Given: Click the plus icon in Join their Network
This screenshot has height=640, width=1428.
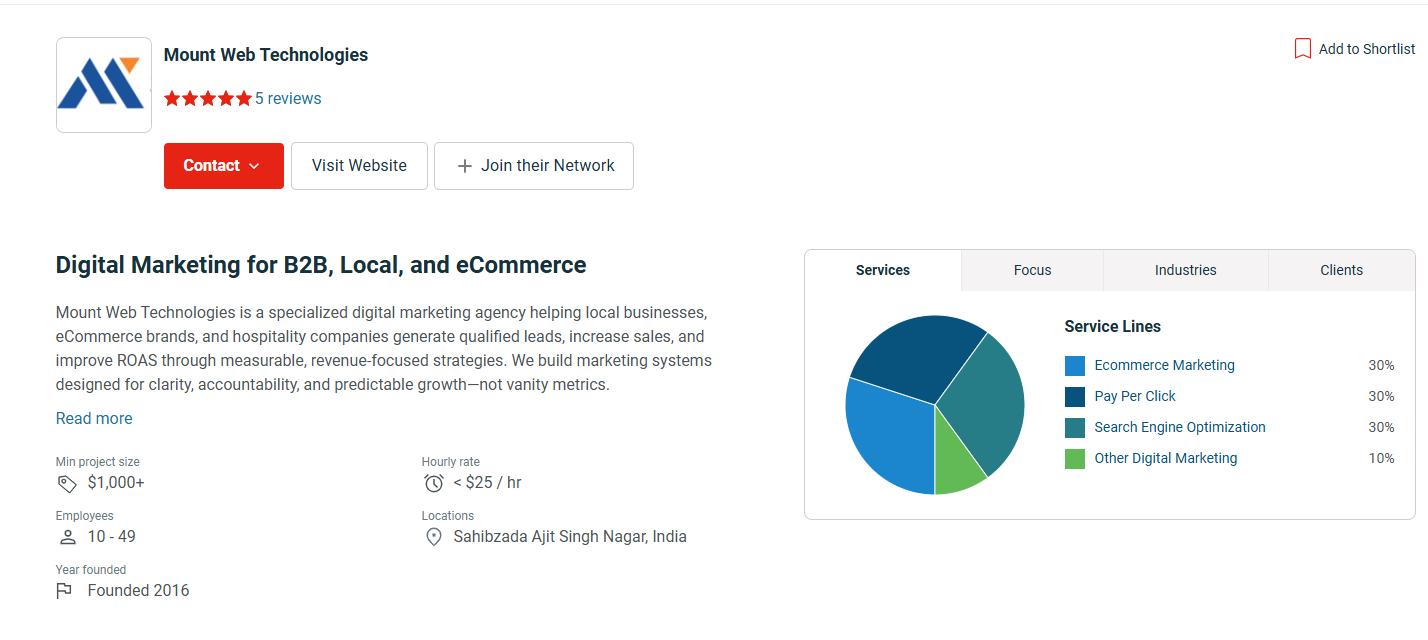Looking at the screenshot, I should (464, 166).
